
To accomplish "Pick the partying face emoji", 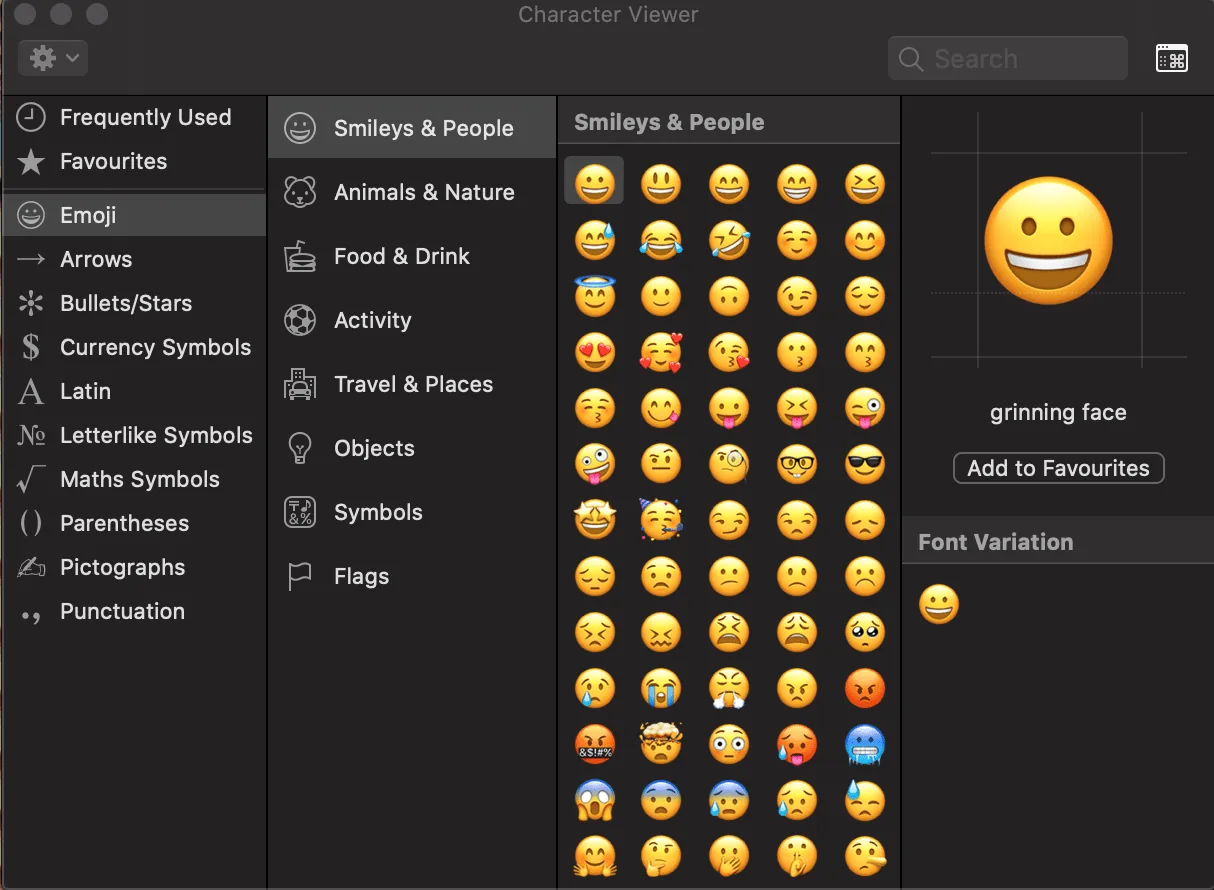I will tap(660, 520).
